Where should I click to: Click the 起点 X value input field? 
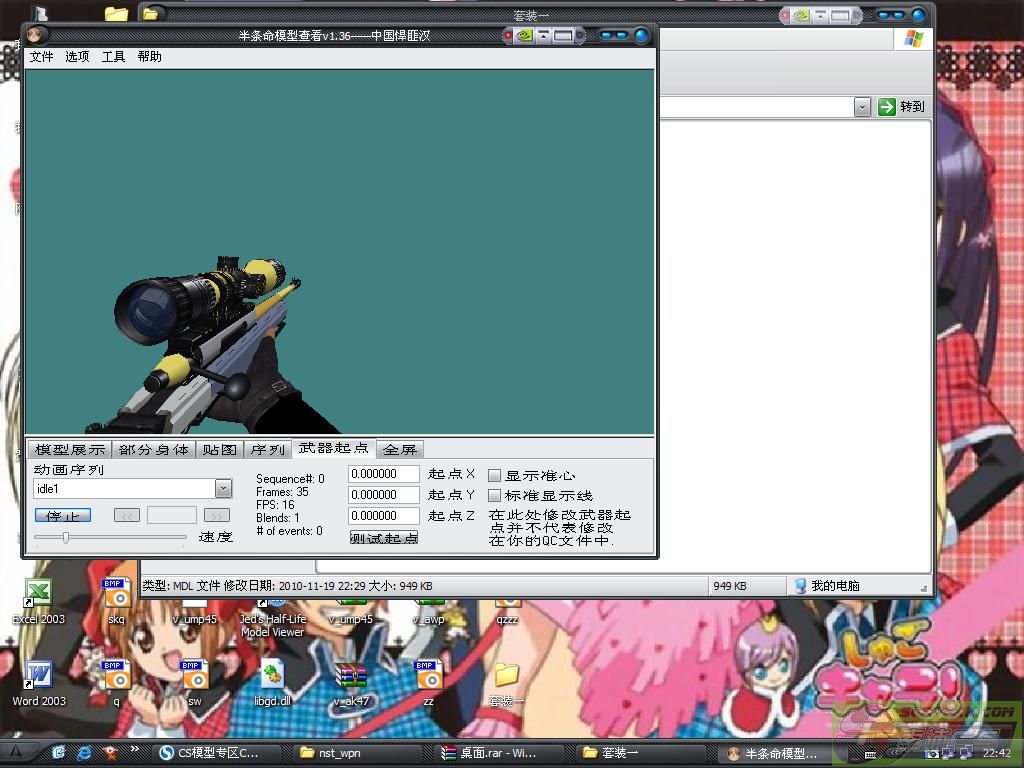383,474
